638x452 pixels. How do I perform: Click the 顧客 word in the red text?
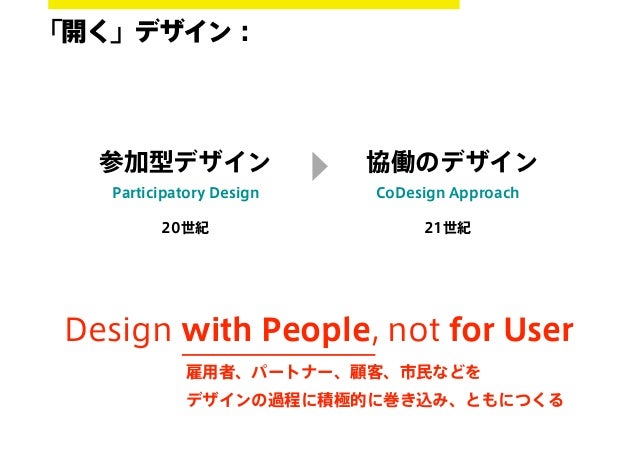[366, 372]
